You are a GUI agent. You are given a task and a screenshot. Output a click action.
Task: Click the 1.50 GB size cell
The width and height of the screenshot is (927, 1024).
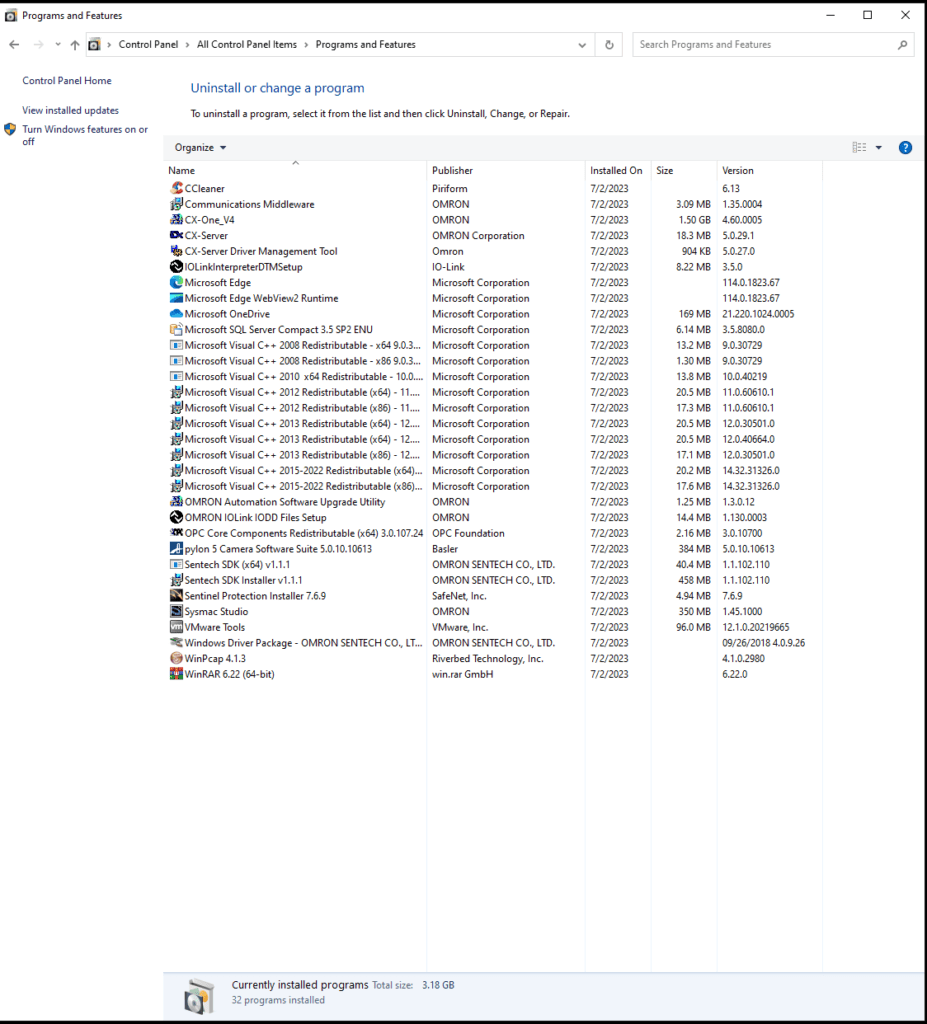[x=694, y=219]
